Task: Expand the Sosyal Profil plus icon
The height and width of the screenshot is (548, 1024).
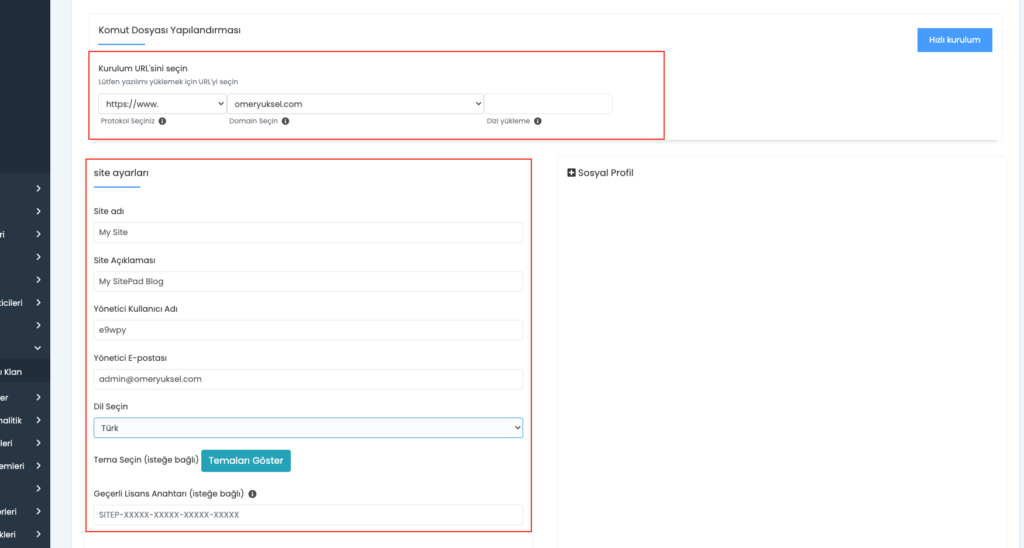Action: 571,172
